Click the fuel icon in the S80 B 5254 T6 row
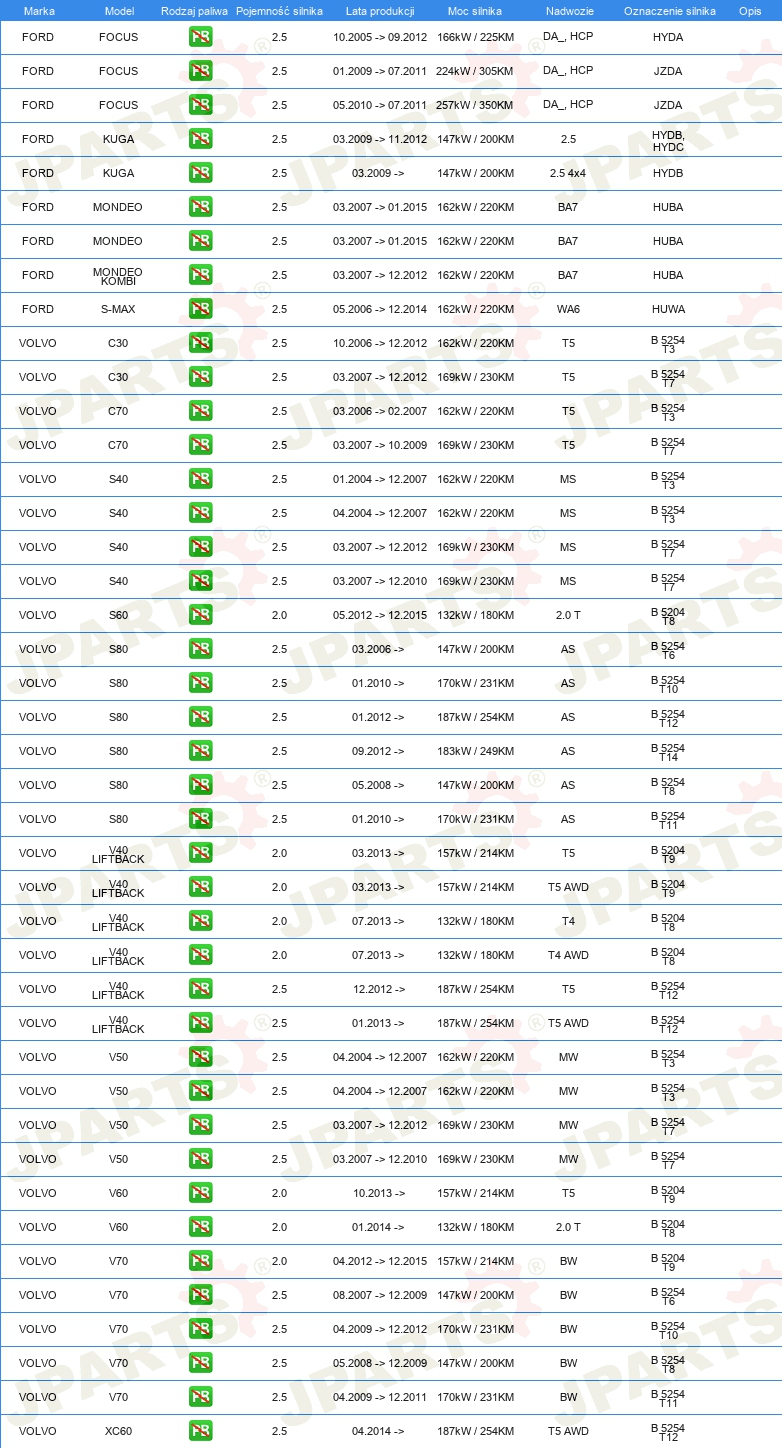Screen dimensions: 782x1448 (x=200, y=649)
